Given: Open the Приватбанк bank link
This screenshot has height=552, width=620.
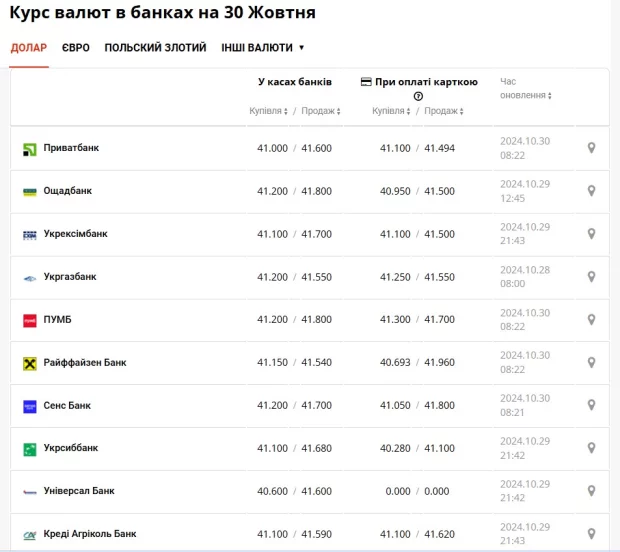Looking at the screenshot, I should [x=71, y=148].
